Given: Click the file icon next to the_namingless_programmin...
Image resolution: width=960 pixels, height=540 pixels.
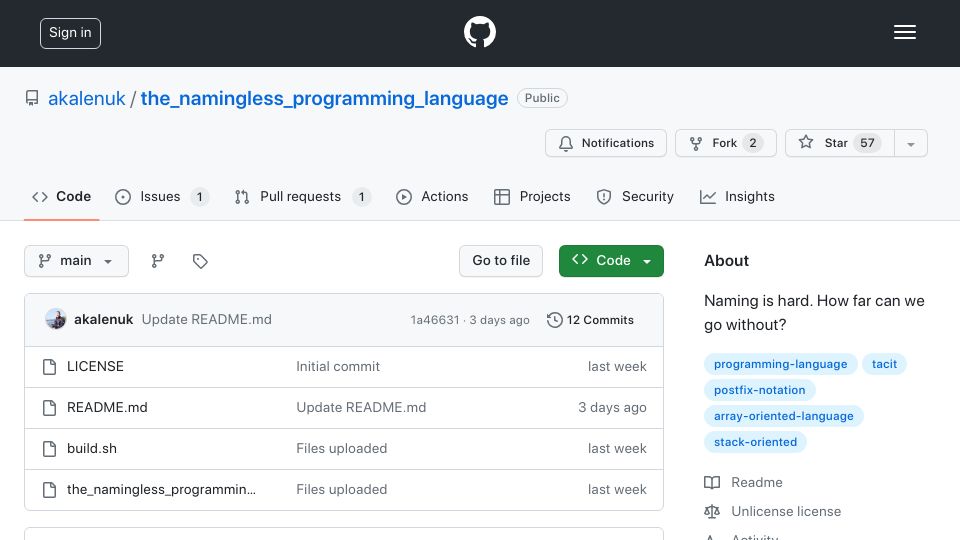Looking at the screenshot, I should [x=50, y=490].
